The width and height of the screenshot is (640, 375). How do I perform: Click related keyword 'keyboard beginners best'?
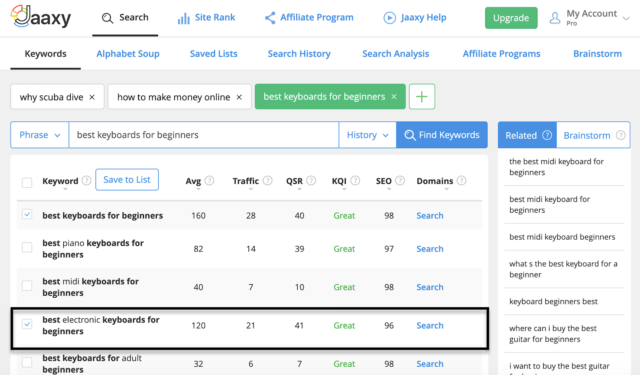click(x=553, y=302)
